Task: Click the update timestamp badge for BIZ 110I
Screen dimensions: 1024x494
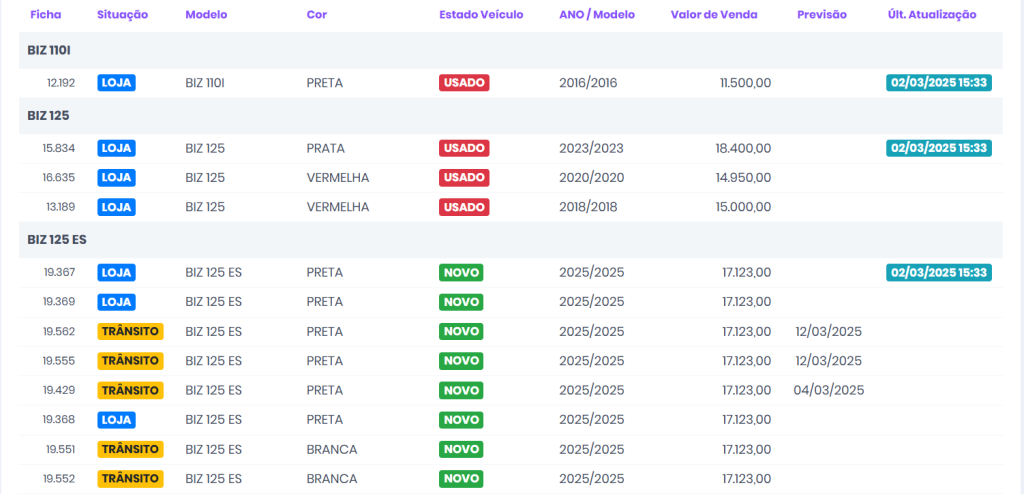Action: click(x=938, y=83)
